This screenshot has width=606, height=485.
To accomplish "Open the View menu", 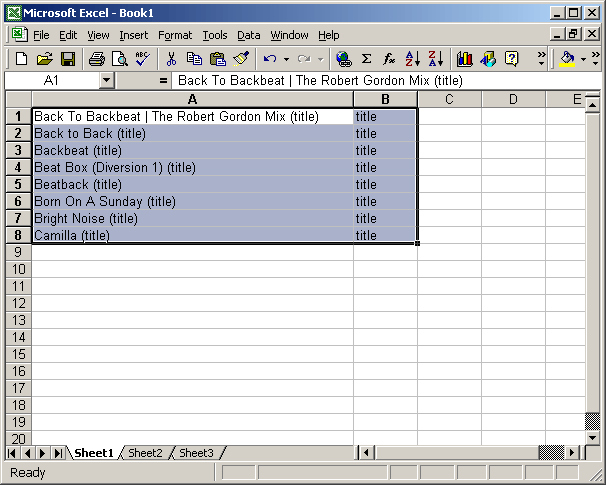I will point(98,35).
